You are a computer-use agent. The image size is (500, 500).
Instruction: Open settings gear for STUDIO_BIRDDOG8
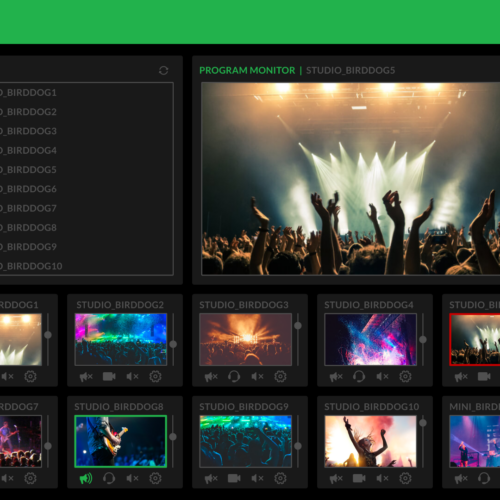coord(155,478)
